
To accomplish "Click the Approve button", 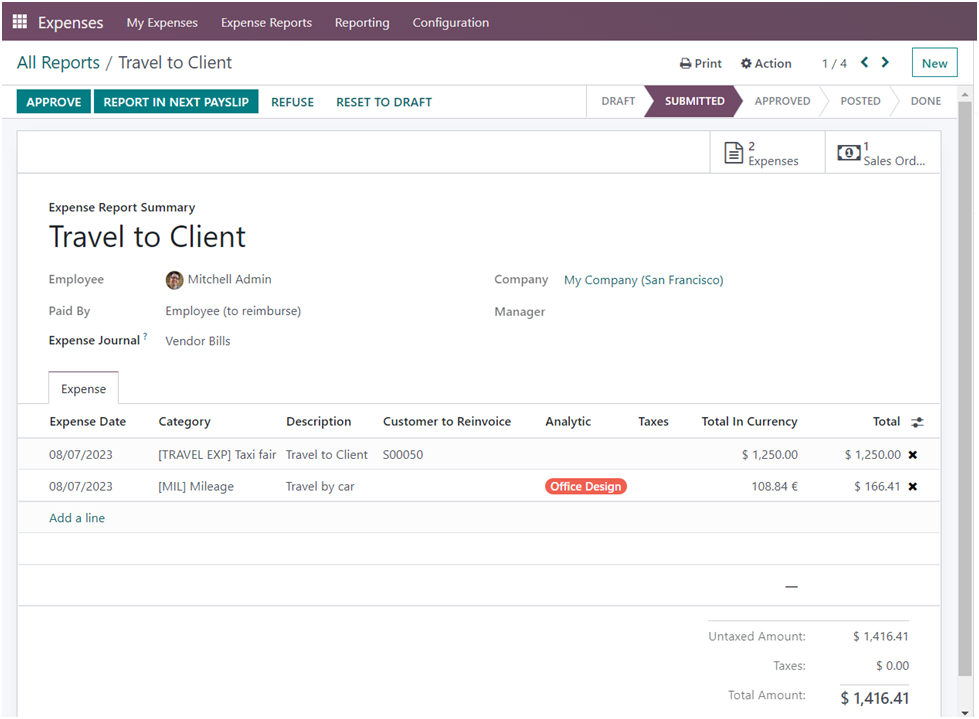I will pos(54,102).
